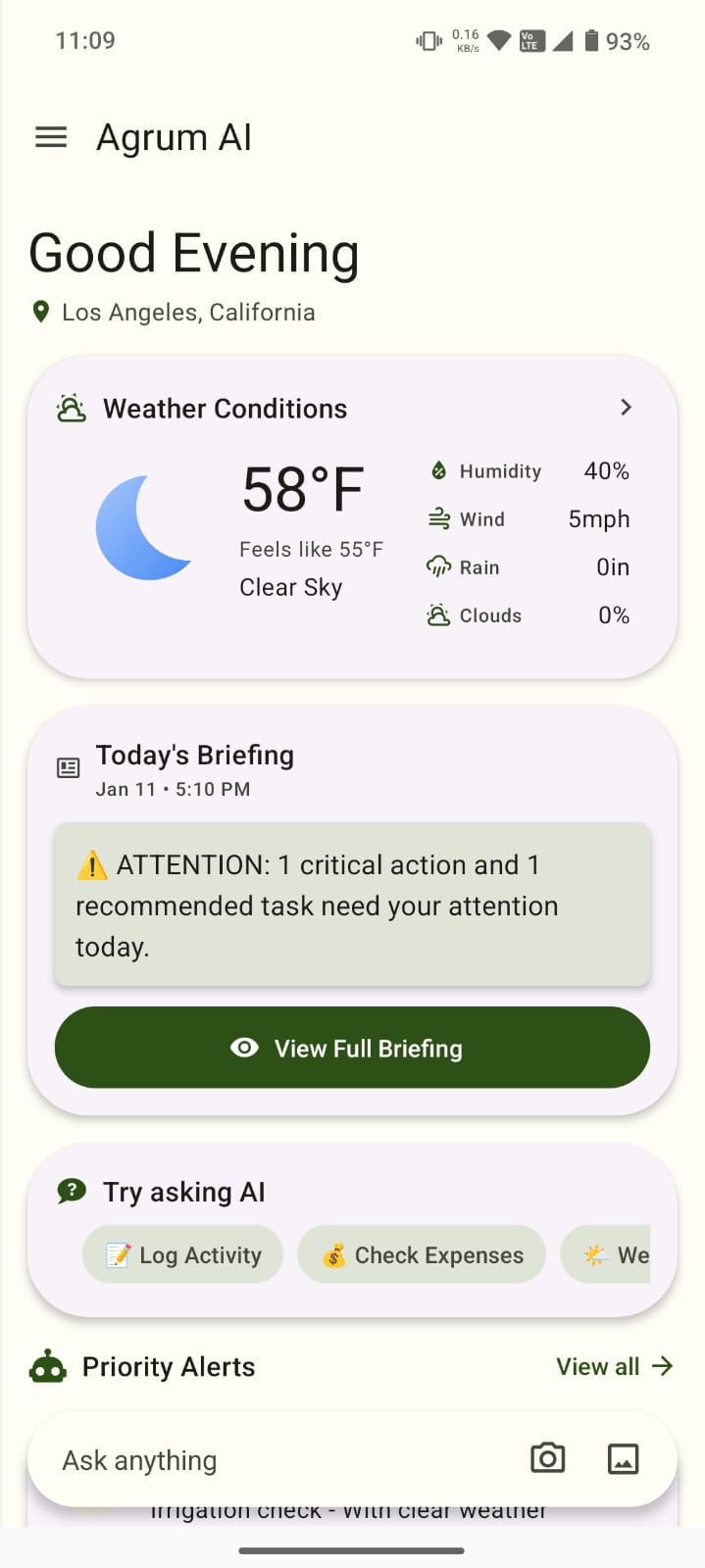
Task: Tap the clouds icon next to 0%
Action: pyautogui.click(x=438, y=614)
